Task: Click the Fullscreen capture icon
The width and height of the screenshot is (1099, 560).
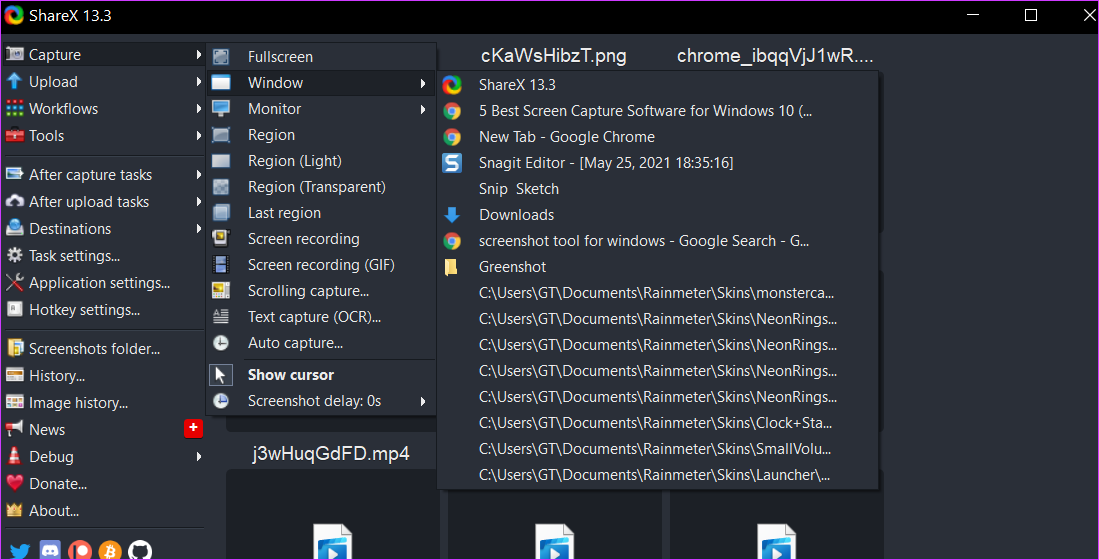Action: (x=221, y=57)
